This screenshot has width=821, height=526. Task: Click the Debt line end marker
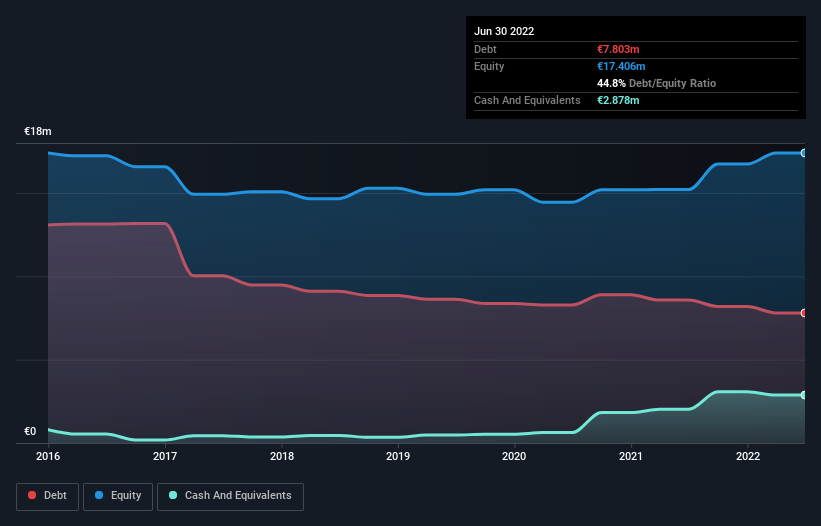pyautogui.click(x=804, y=313)
